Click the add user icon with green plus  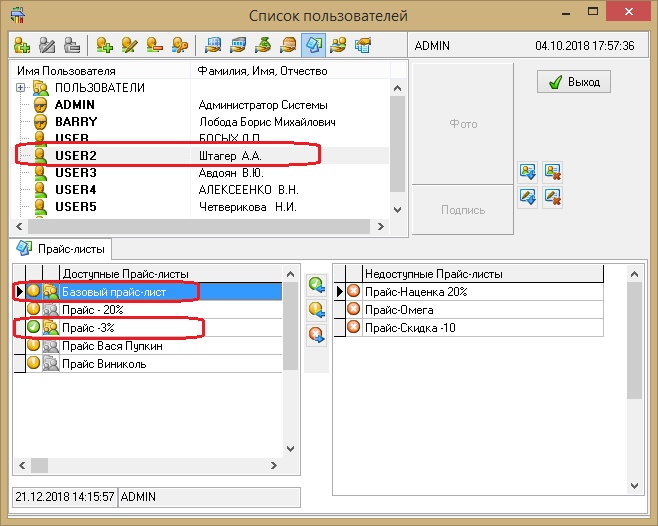(104, 45)
